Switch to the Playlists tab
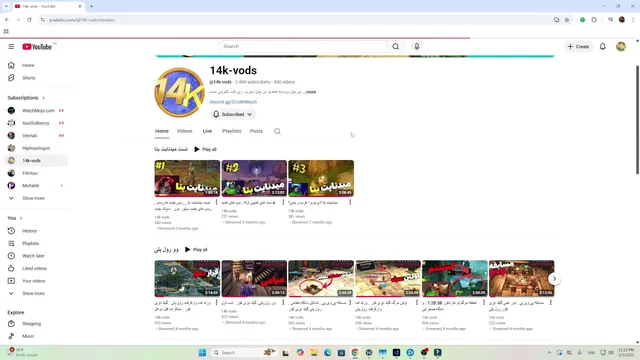The image size is (640, 360). tap(231, 131)
